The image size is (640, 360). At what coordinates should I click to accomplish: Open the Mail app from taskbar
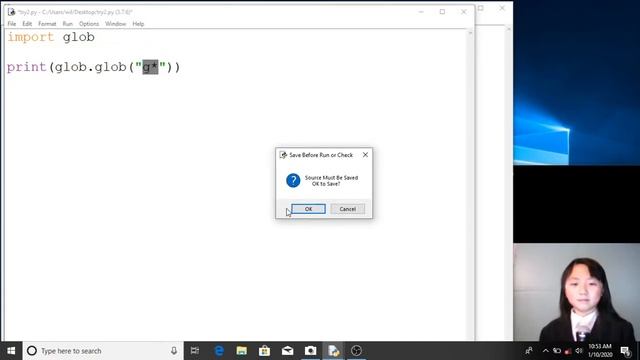(287, 351)
